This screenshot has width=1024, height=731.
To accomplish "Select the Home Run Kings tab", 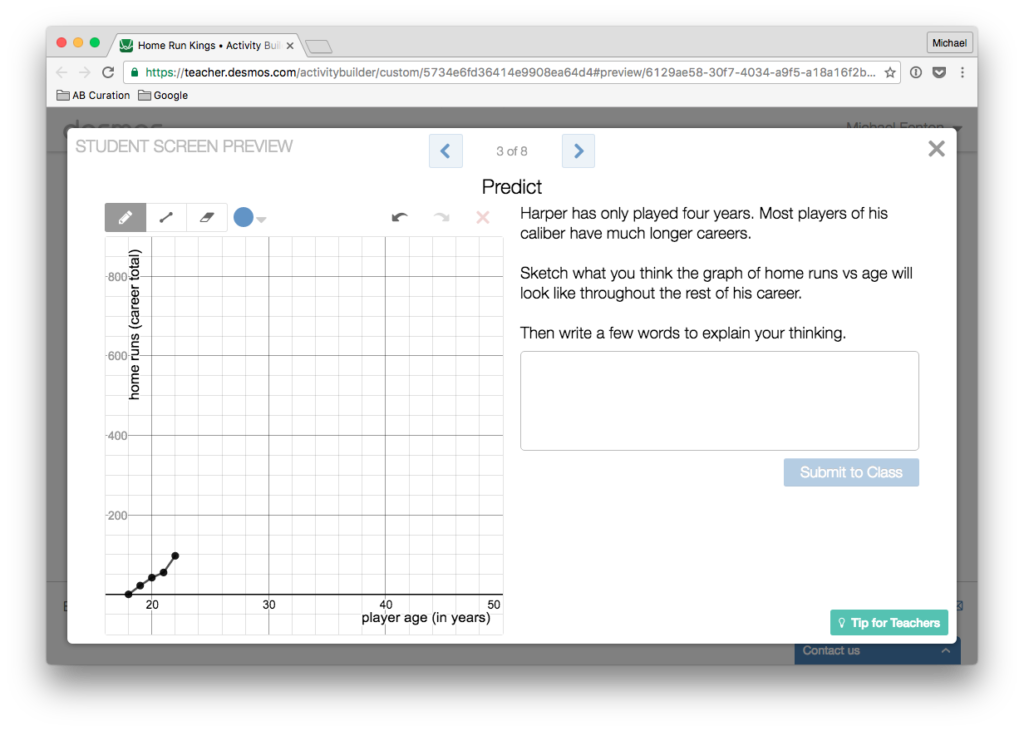I will 206,45.
